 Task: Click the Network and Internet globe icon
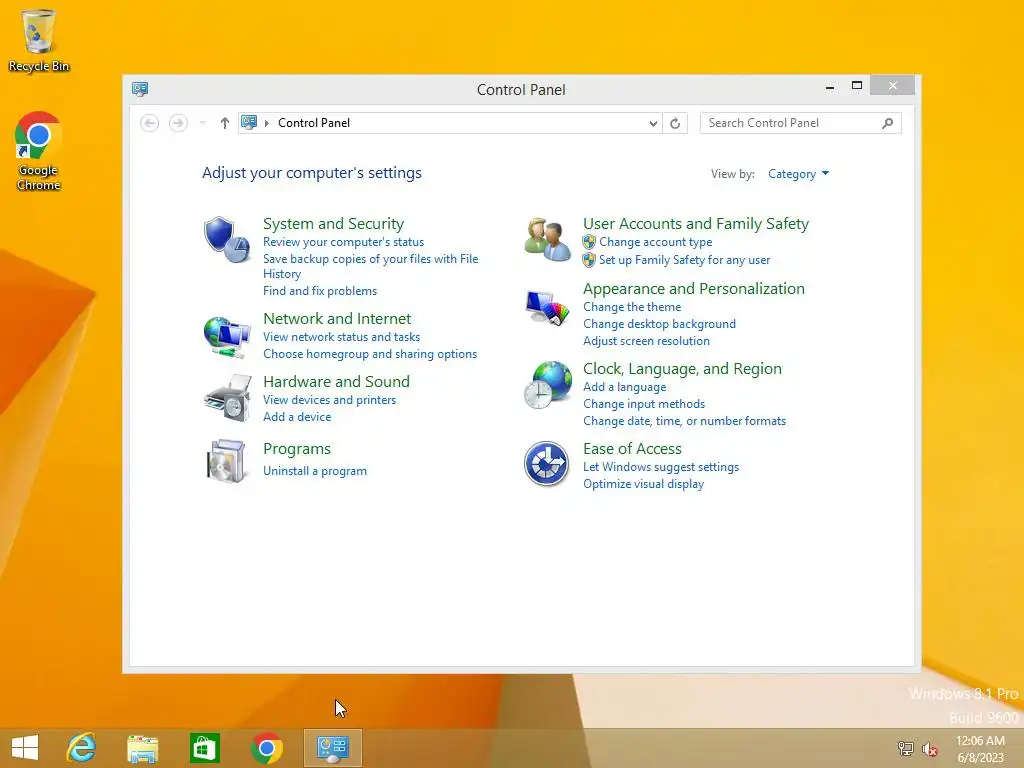point(227,336)
